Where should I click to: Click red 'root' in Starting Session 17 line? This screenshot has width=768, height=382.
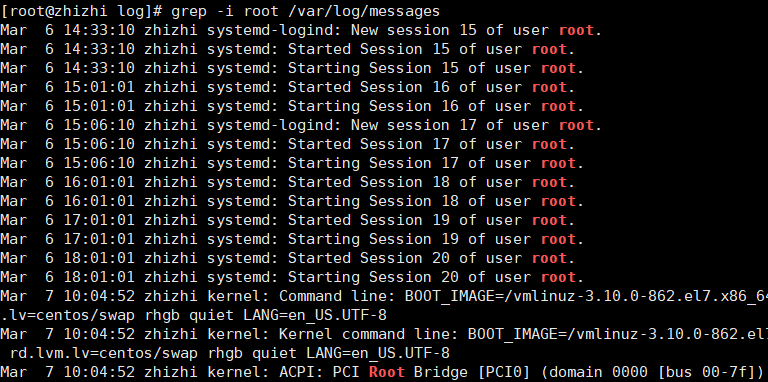click(x=558, y=163)
